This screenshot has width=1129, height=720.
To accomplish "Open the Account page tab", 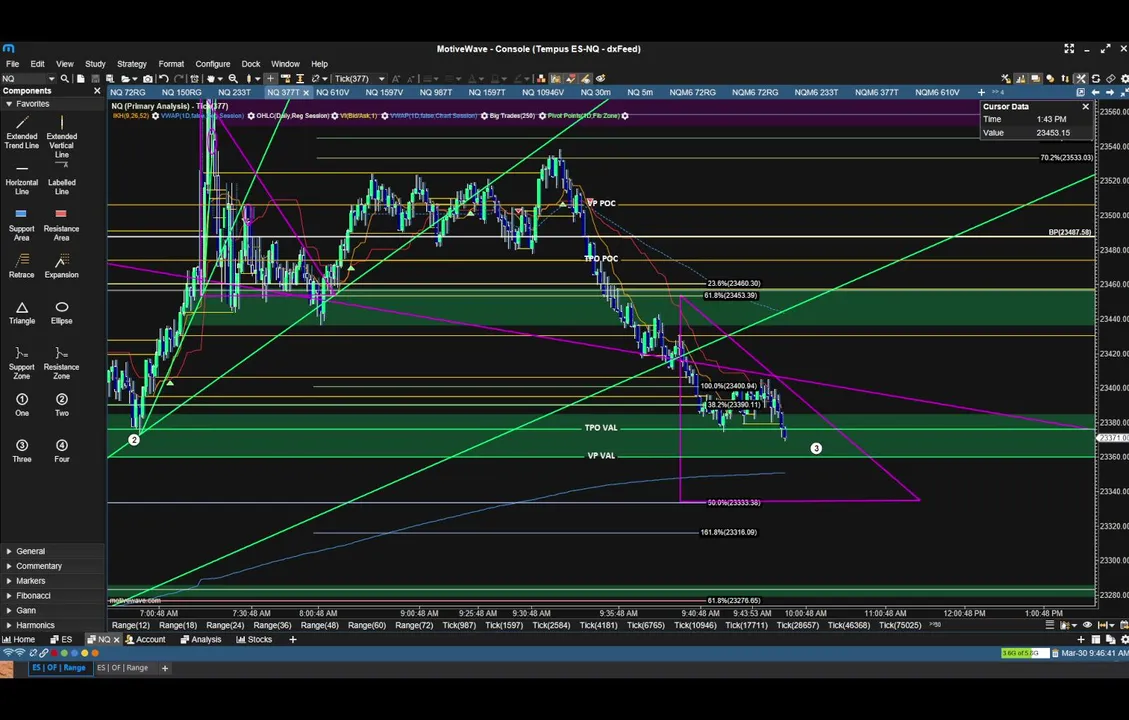I will [x=145, y=639].
